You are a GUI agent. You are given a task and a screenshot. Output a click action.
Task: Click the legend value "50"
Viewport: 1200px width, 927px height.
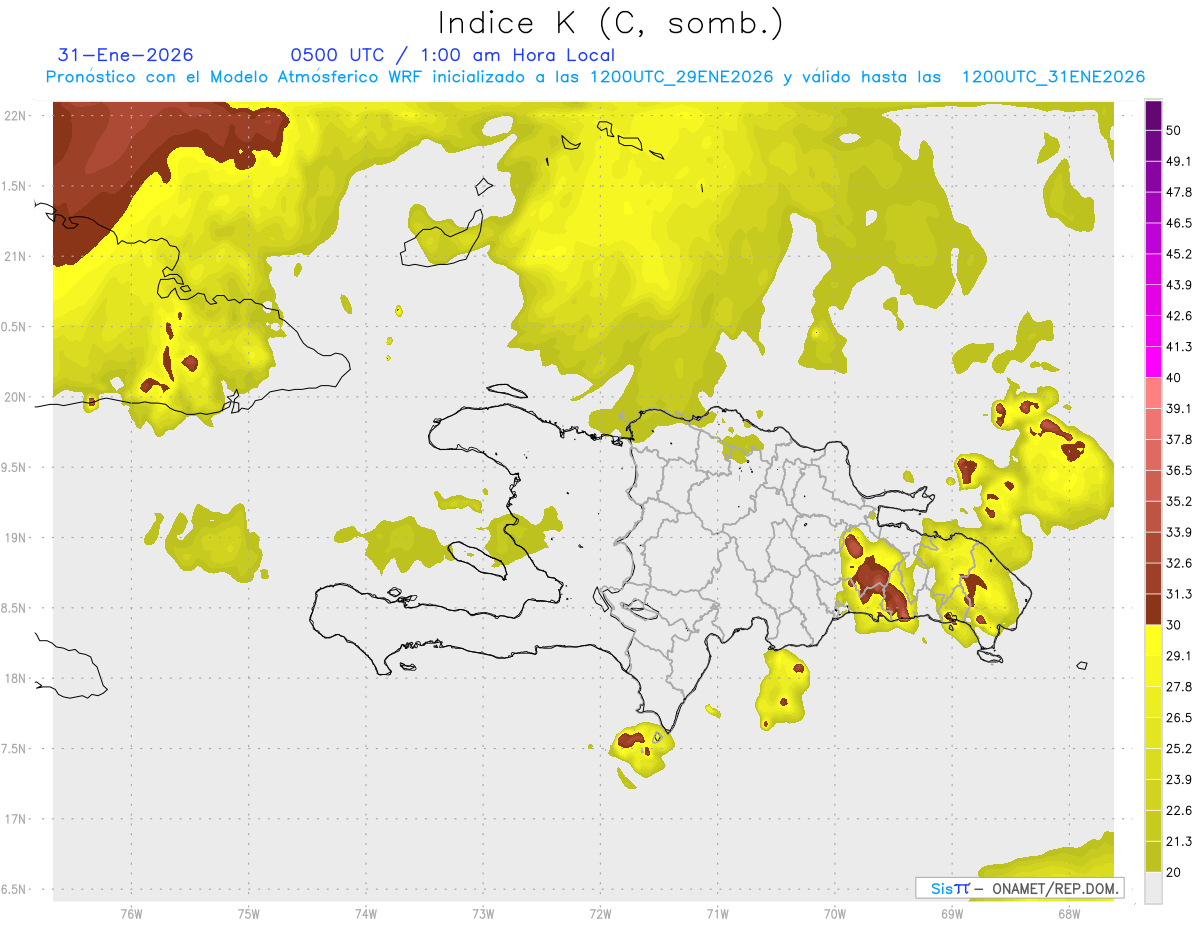point(1176,131)
